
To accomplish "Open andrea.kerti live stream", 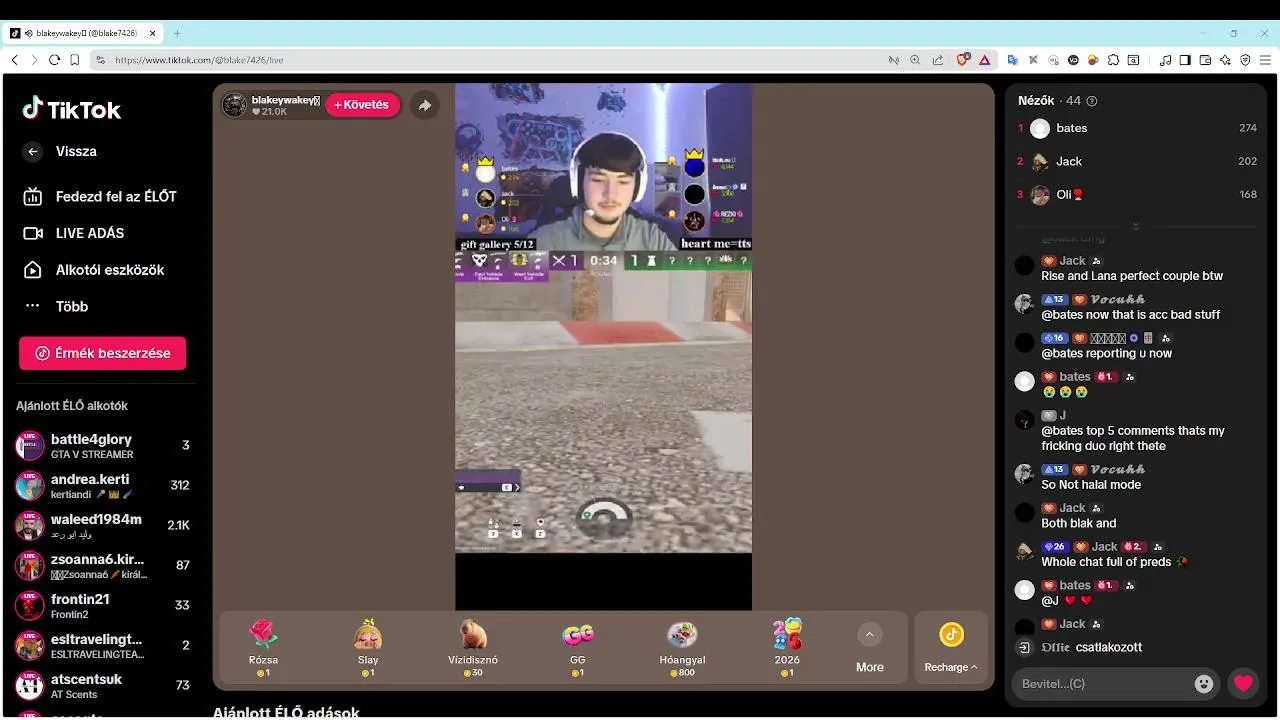I will pos(102,485).
